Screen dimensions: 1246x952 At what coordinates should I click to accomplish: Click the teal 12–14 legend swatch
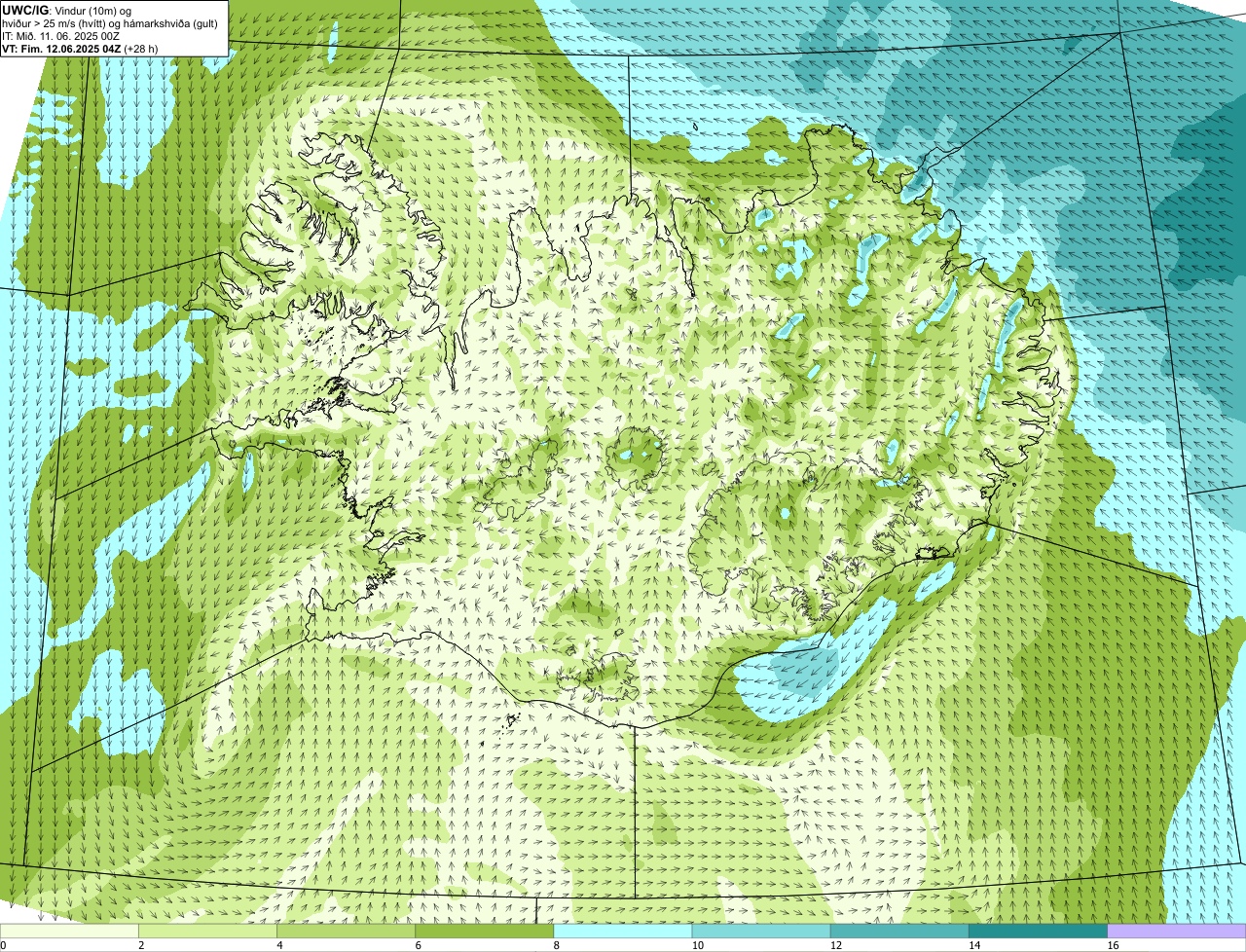coord(899,931)
